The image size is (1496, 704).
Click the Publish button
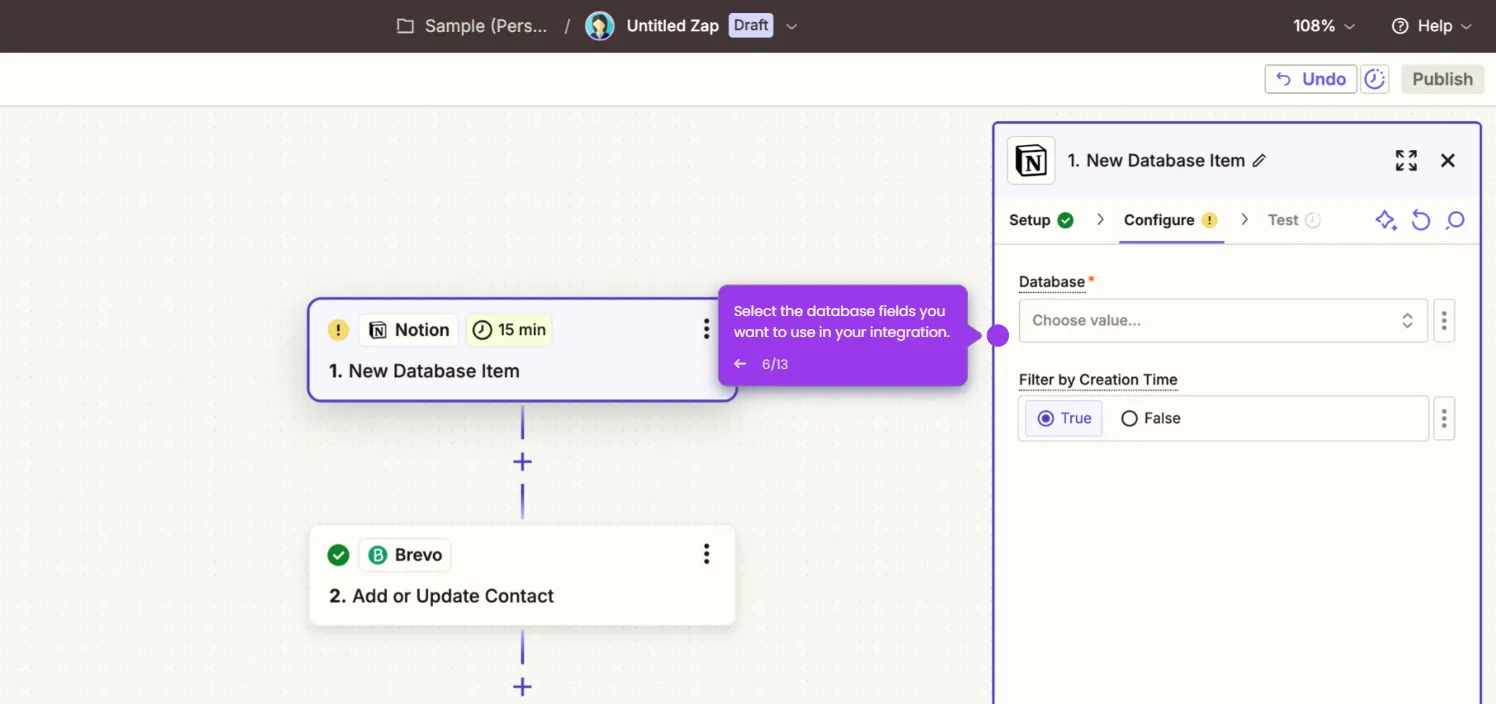1442,79
